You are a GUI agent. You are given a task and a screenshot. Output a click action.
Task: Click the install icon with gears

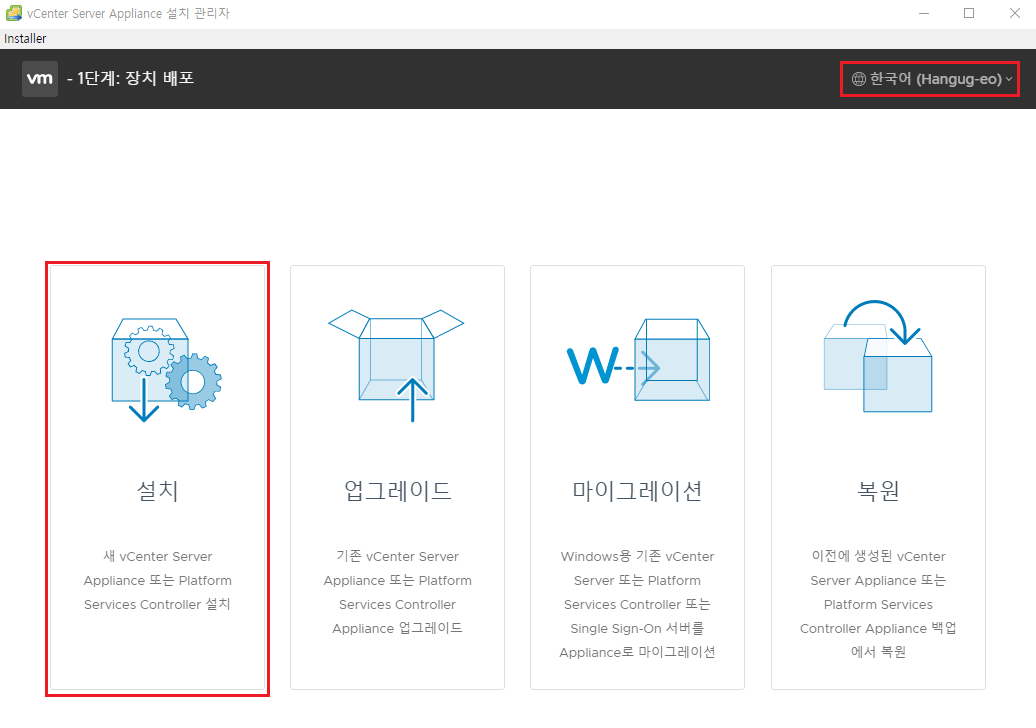tap(166, 370)
